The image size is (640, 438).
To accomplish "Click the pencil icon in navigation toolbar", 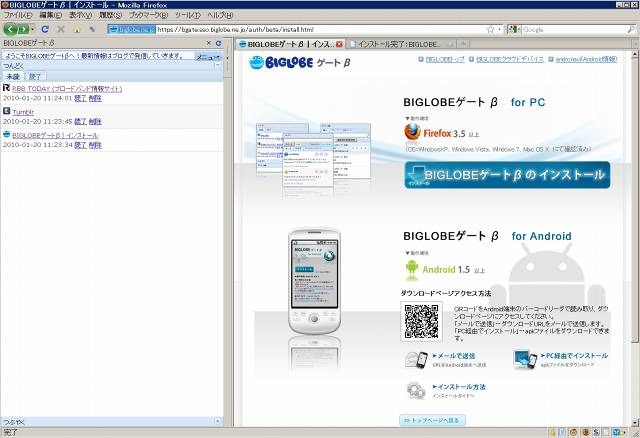I will (x=92, y=29).
